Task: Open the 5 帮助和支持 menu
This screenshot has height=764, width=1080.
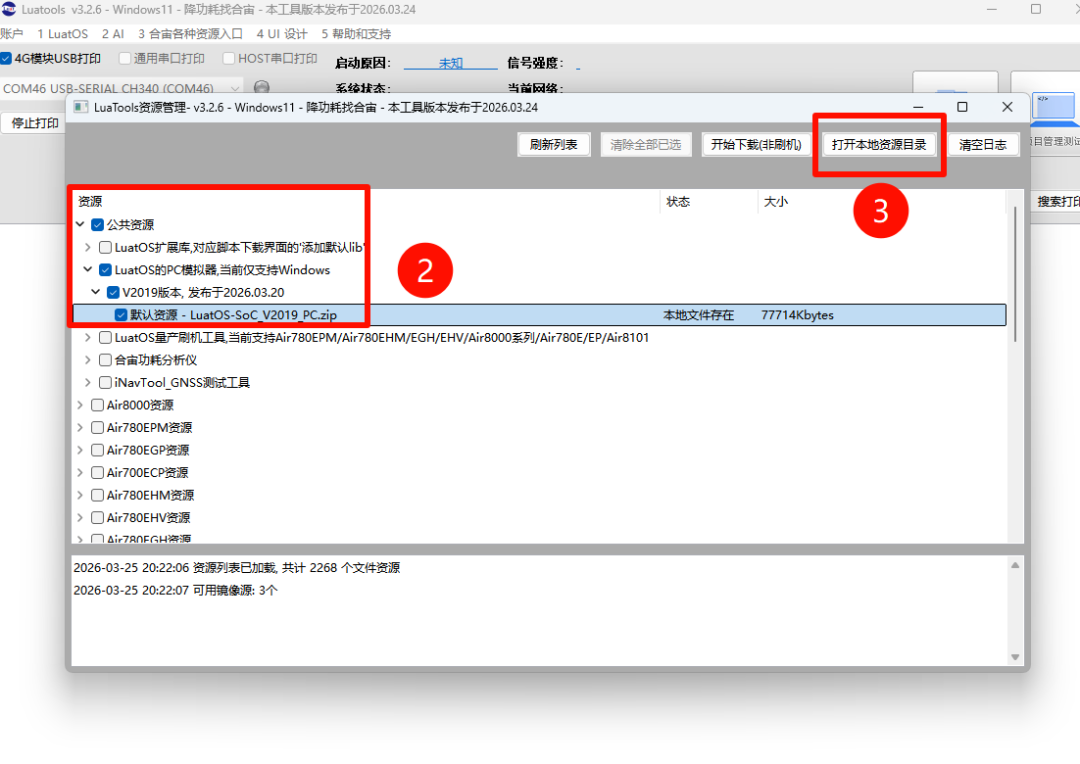Action: click(356, 34)
